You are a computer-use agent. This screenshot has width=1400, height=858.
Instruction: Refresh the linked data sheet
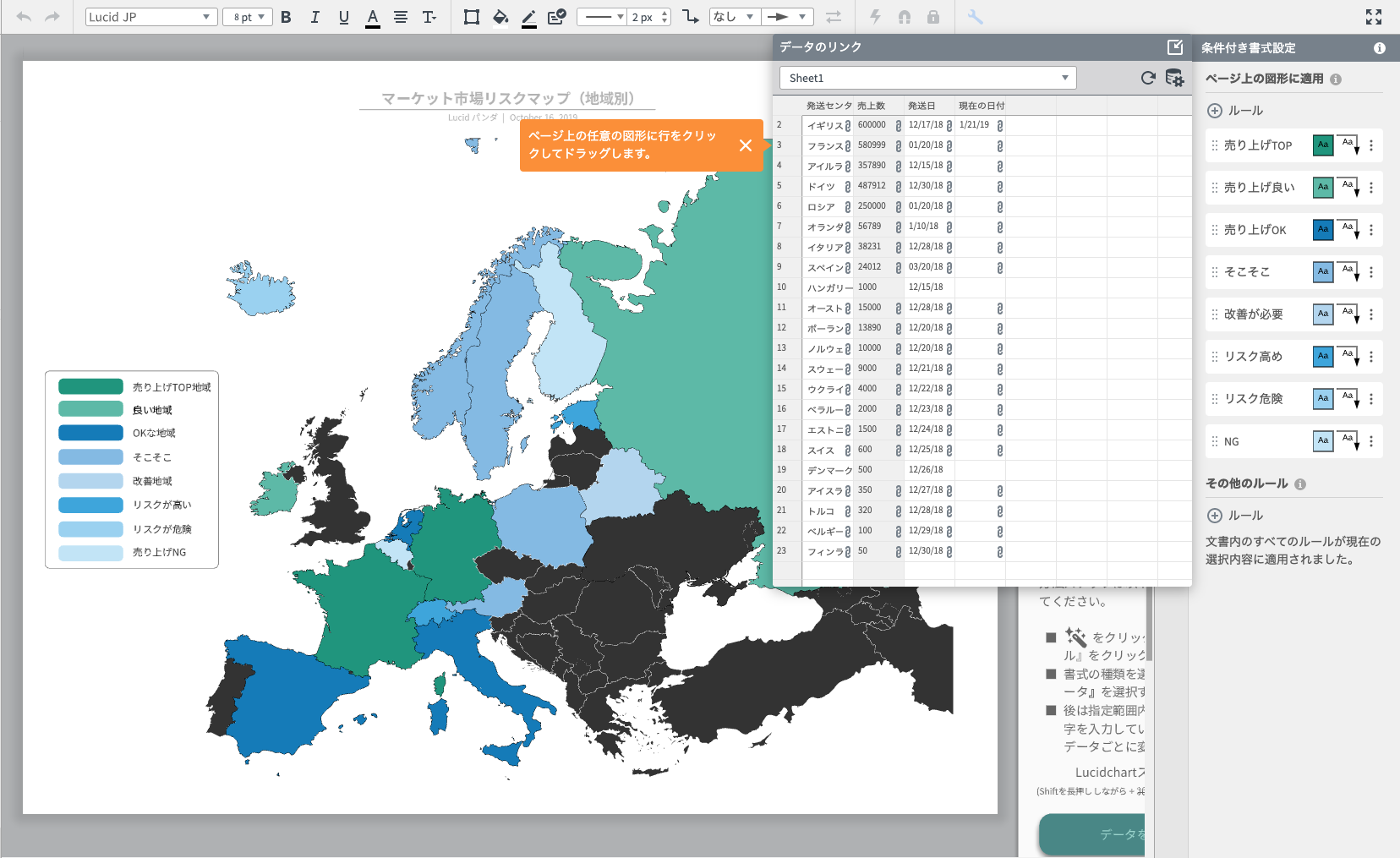(1147, 78)
